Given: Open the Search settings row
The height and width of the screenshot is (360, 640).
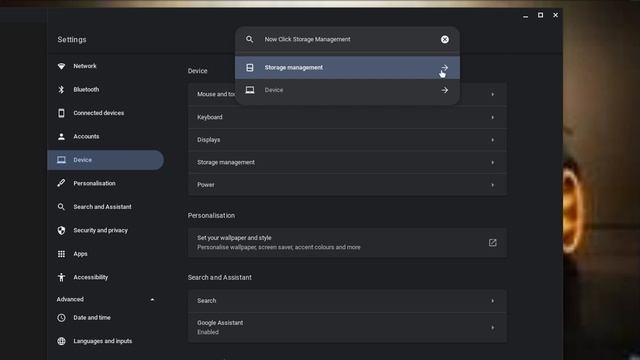Looking at the screenshot, I should pyautogui.click(x=347, y=301).
